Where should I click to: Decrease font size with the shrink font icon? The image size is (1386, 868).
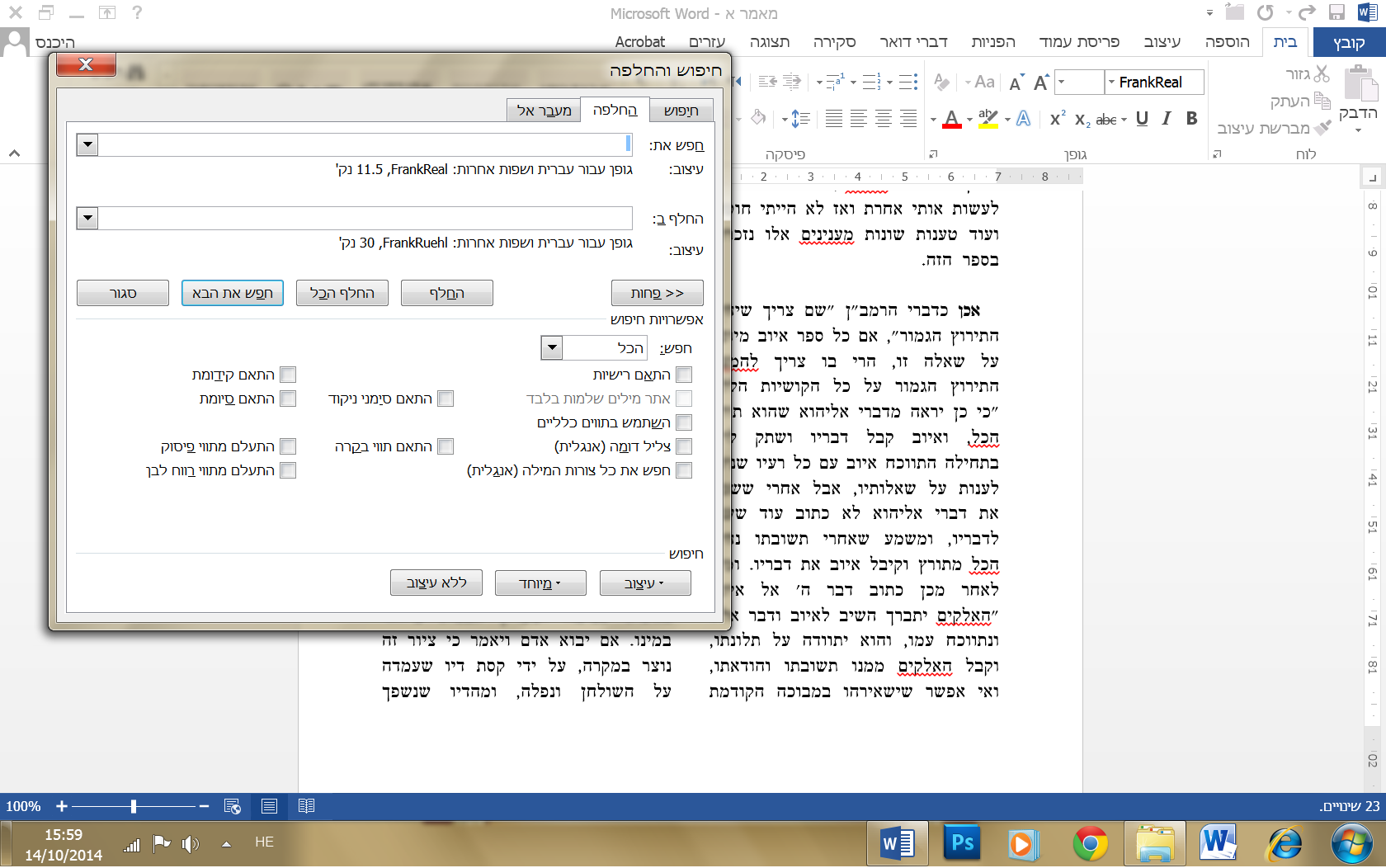pyautogui.click(x=1016, y=83)
